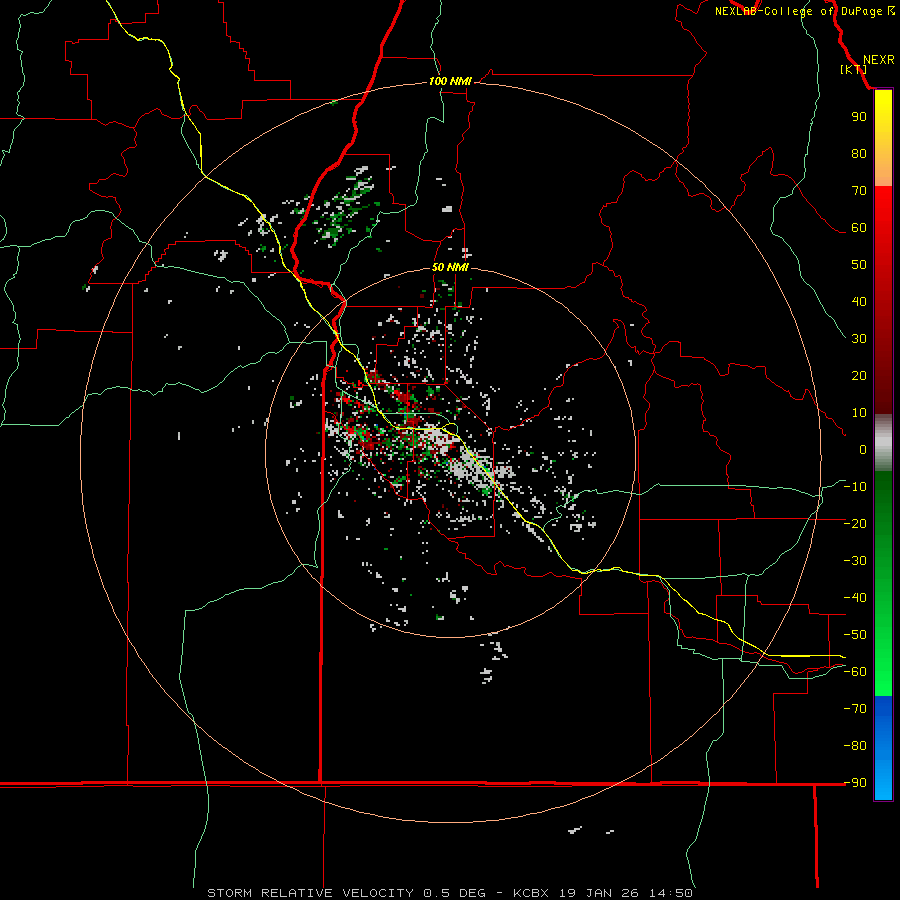Click the -80 value on the velocity scale
Screen dimensions: 900x900
coord(855,746)
